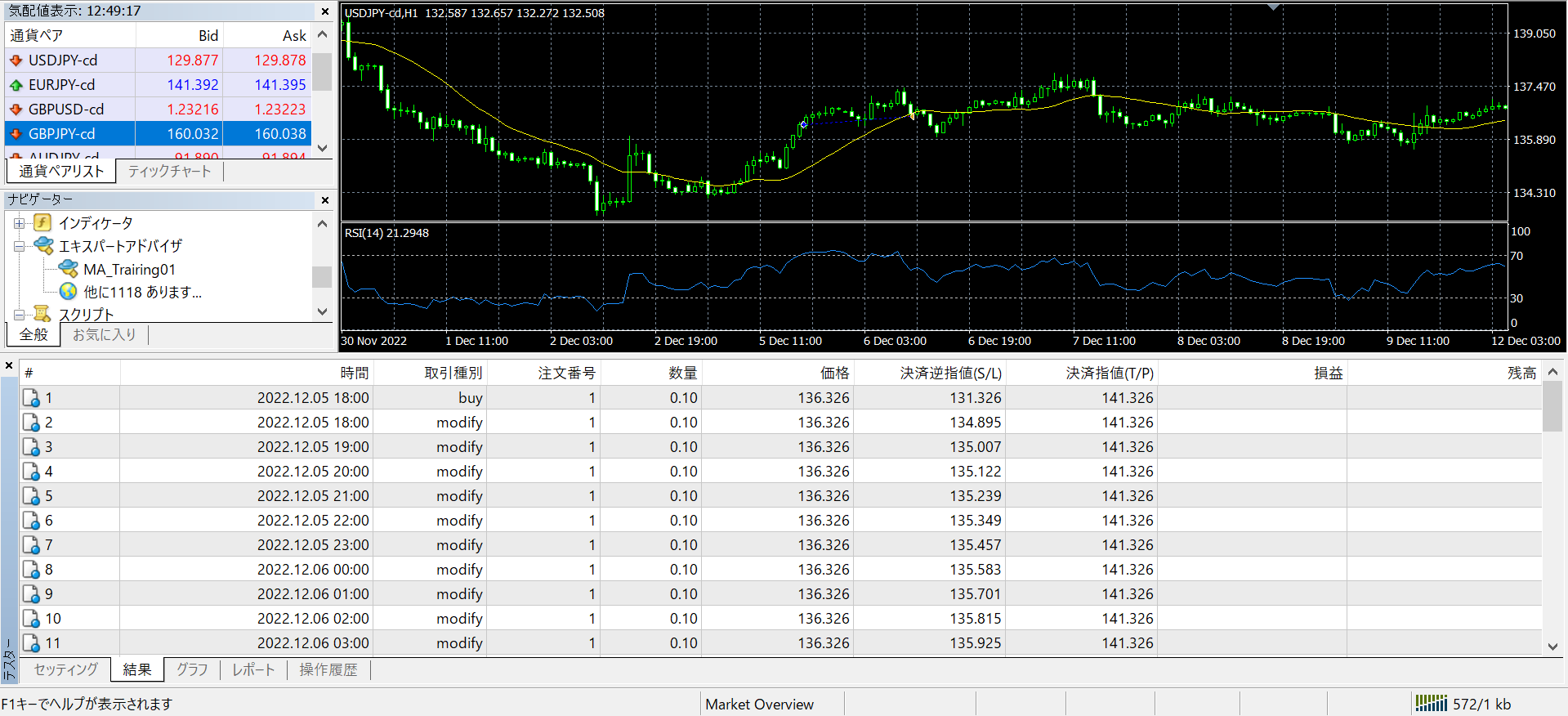Click the Indicators folder icon in Navigator
This screenshot has width=1568, height=716.
[42, 223]
